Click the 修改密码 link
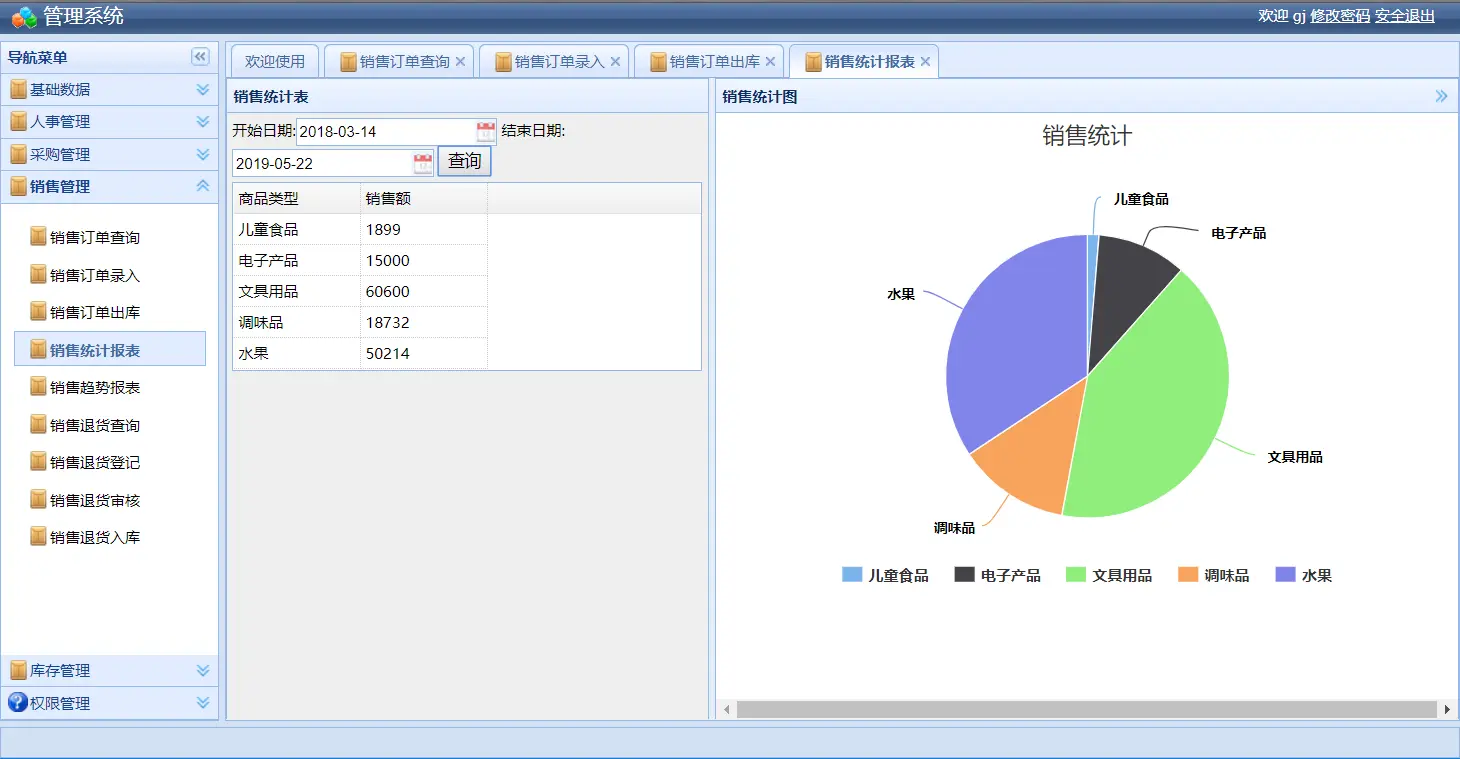The image size is (1460, 759). coord(1340,16)
